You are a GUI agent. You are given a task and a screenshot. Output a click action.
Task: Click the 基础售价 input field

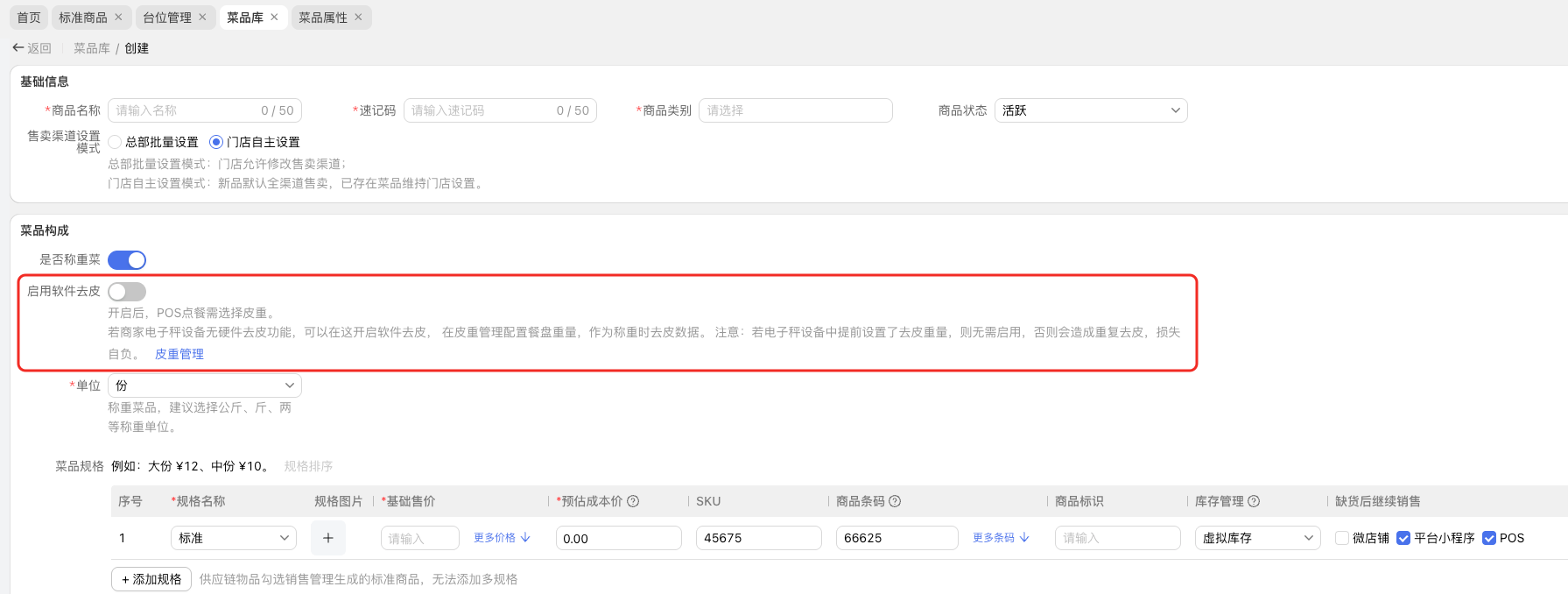[x=420, y=538]
